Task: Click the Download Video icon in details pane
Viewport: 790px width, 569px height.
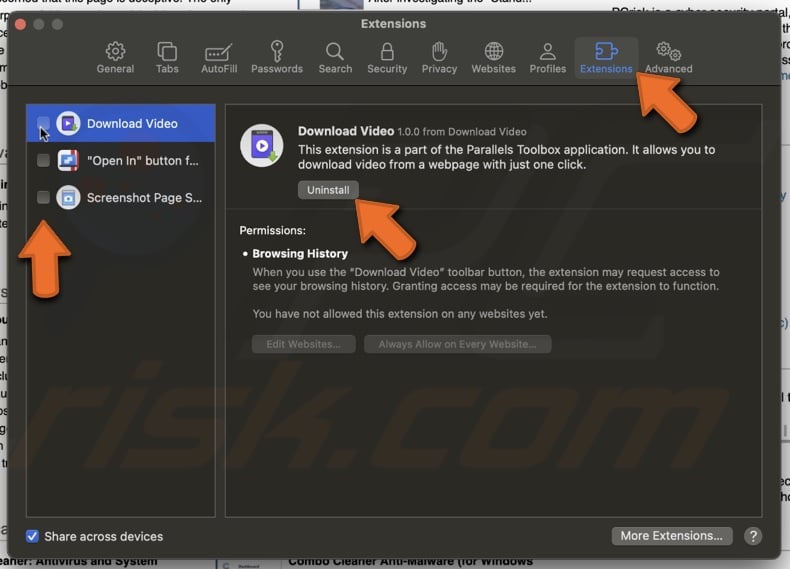Action: (261, 146)
